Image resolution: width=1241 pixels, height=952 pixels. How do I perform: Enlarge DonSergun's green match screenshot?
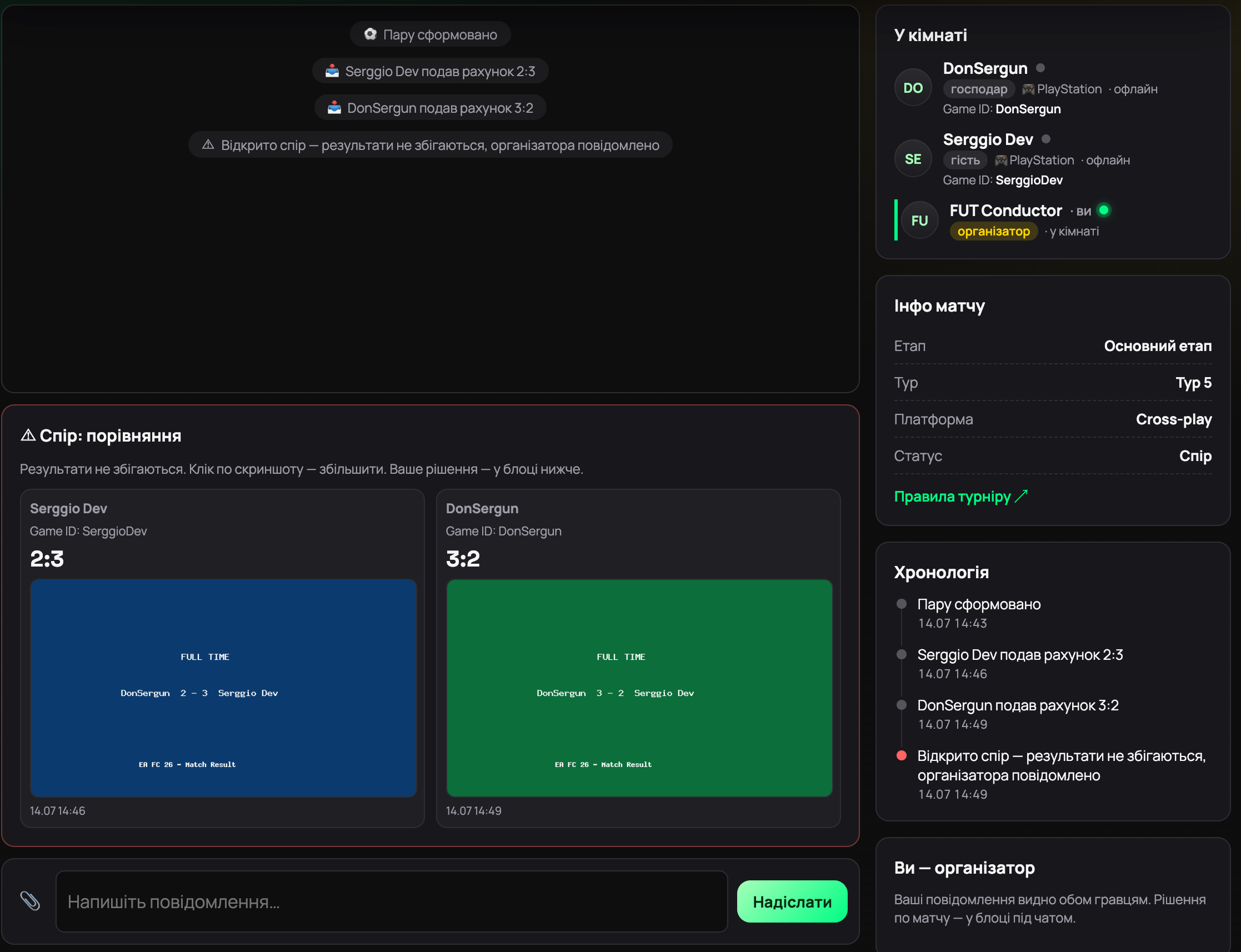click(x=639, y=688)
